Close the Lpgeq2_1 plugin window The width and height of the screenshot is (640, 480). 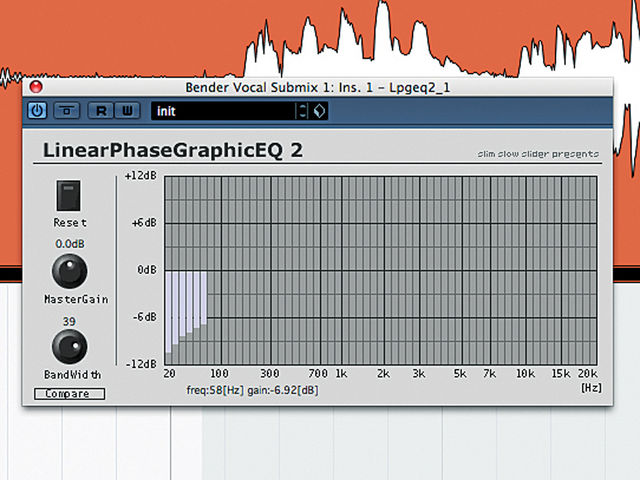tap(36, 87)
